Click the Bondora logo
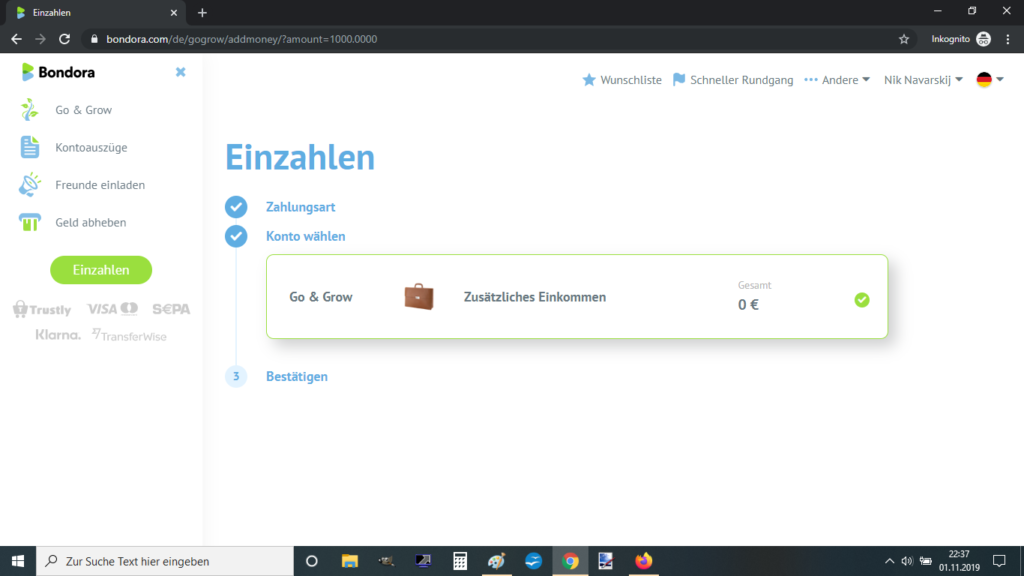The width and height of the screenshot is (1024, 576). click(x=58, y=72)
